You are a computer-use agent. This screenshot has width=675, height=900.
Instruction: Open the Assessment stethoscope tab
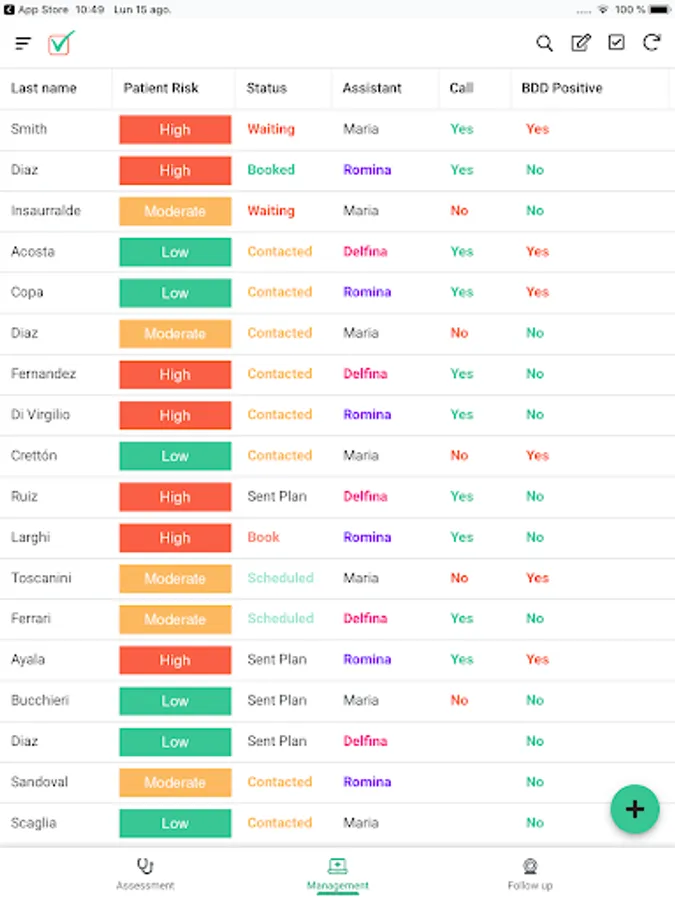pos(145,874)
